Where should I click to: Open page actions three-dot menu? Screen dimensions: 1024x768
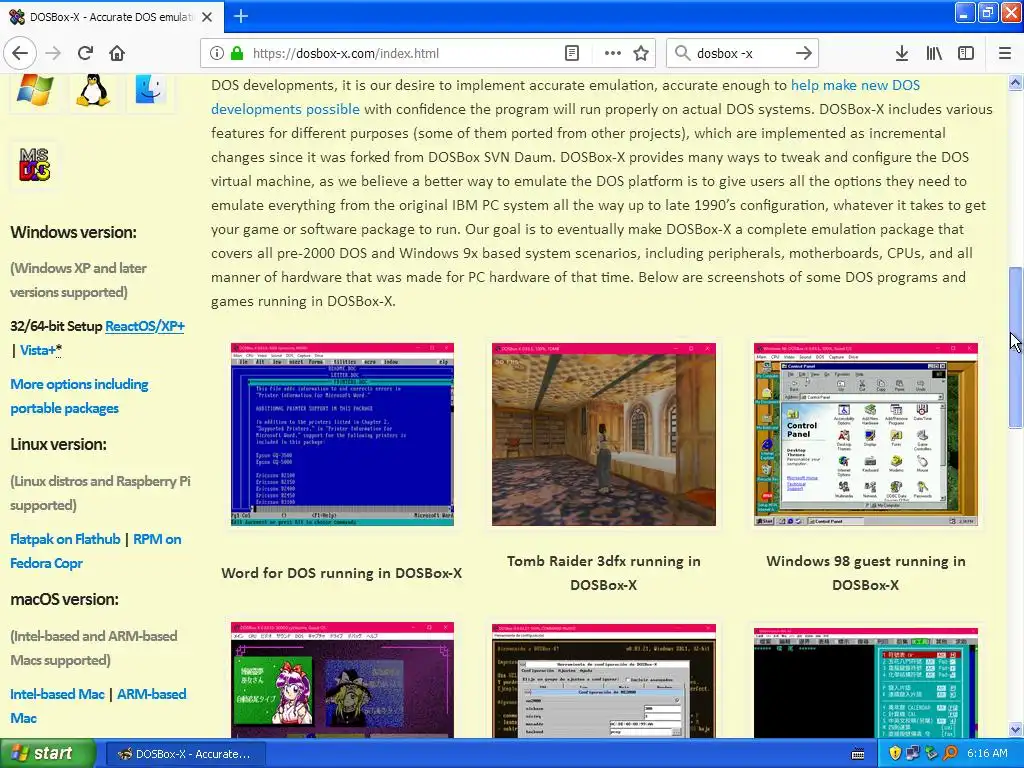pyautogui.click(x=613, y=54)
